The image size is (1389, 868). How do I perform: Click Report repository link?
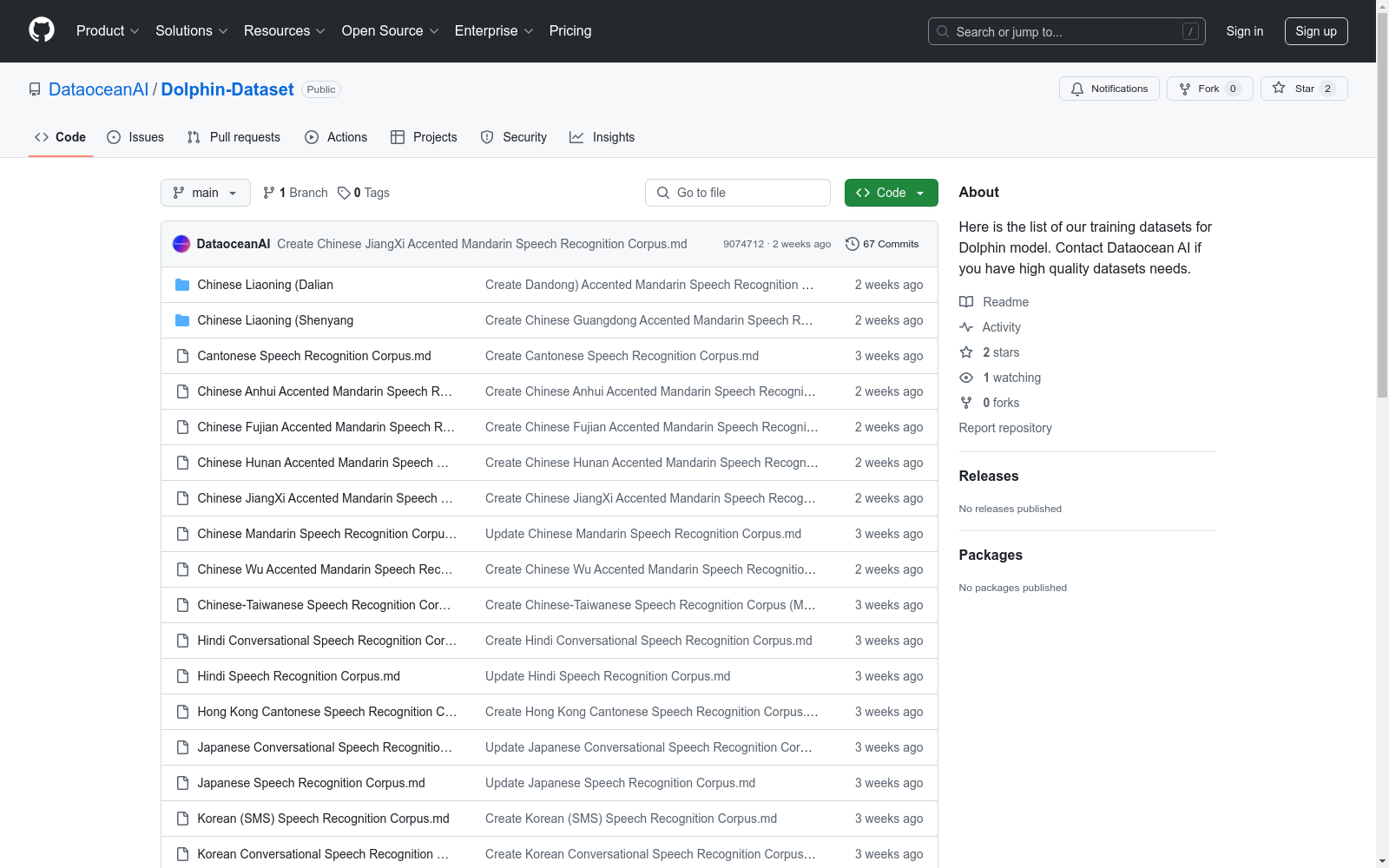[x=1005, y=428]
